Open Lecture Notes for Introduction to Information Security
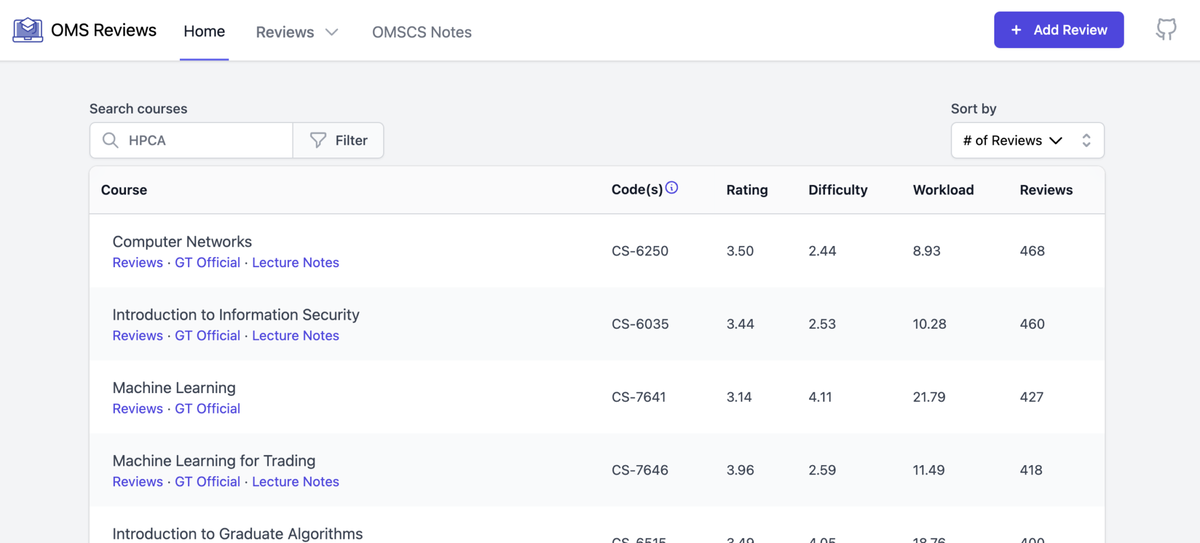Image resolution: width=1200 pixels, height=543 pixels. coord(295,336)
